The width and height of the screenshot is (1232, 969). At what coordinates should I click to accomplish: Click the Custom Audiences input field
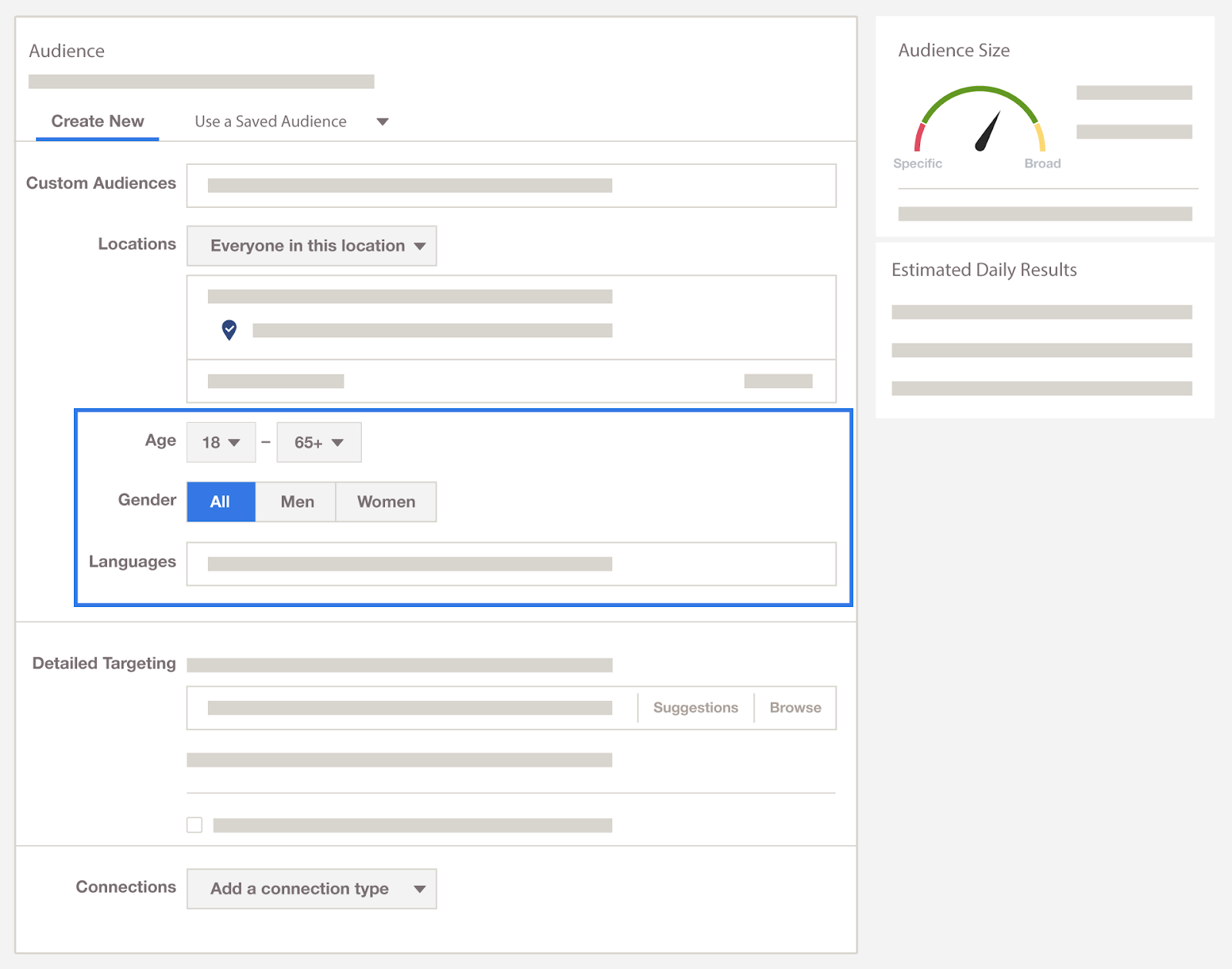(511, 186)
